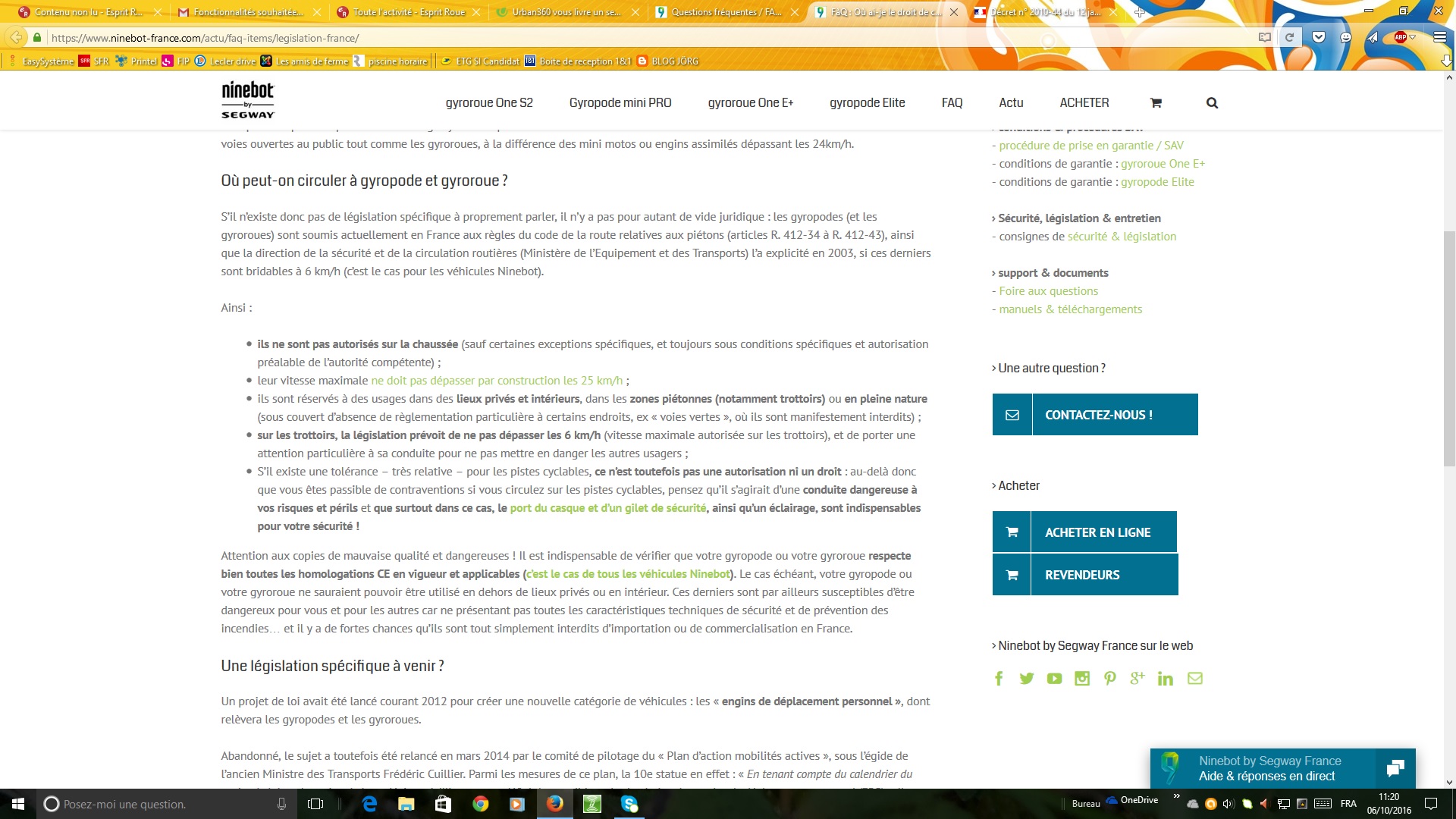Viewport: 1456px width, 819px height.
Task: Expand taskbar toolbar overflow chevron
Action: (1176, 796)
